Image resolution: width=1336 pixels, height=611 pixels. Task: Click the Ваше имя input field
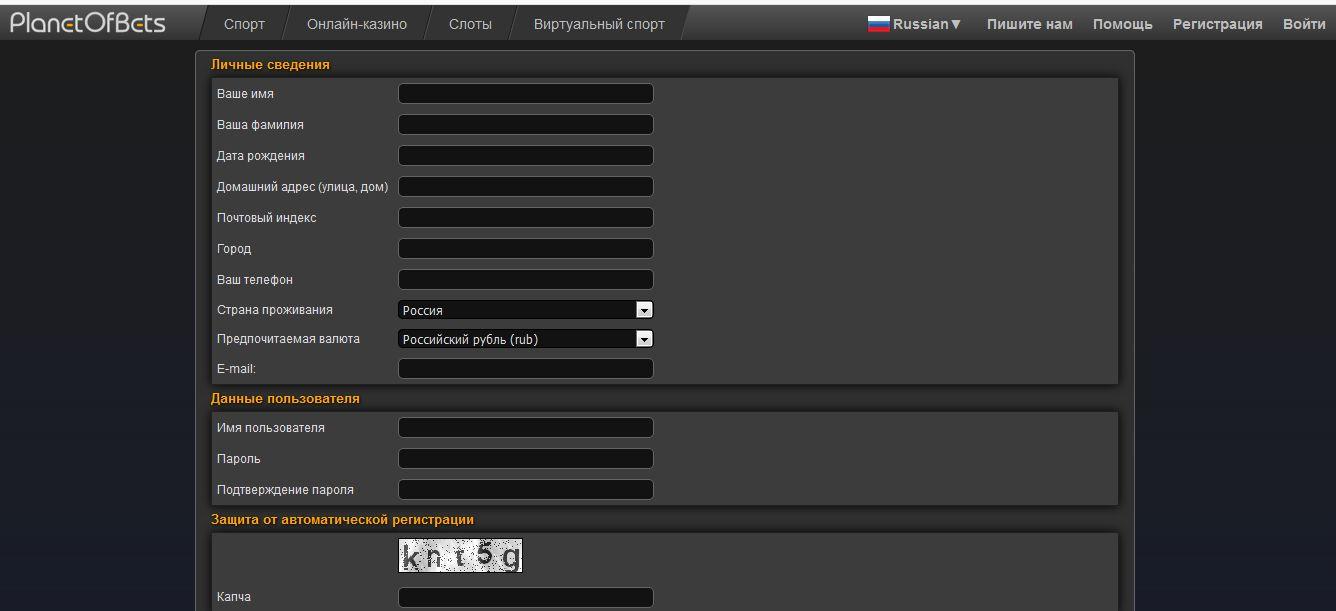pos(525,93)
